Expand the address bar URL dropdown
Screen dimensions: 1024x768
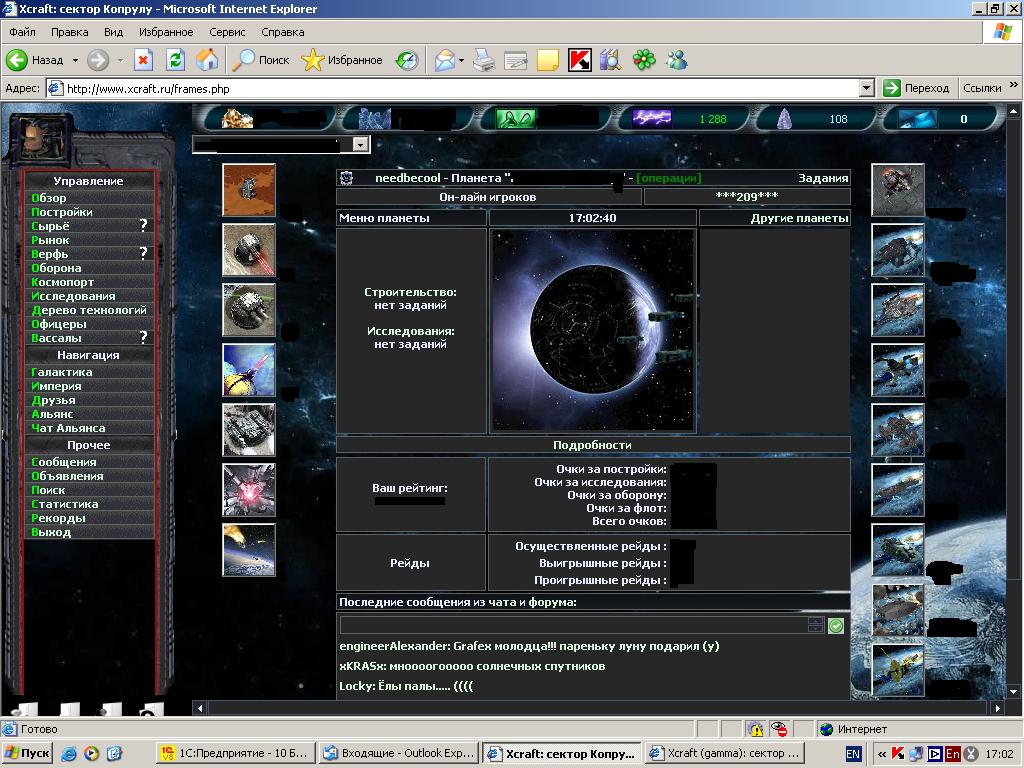[867, 88]
